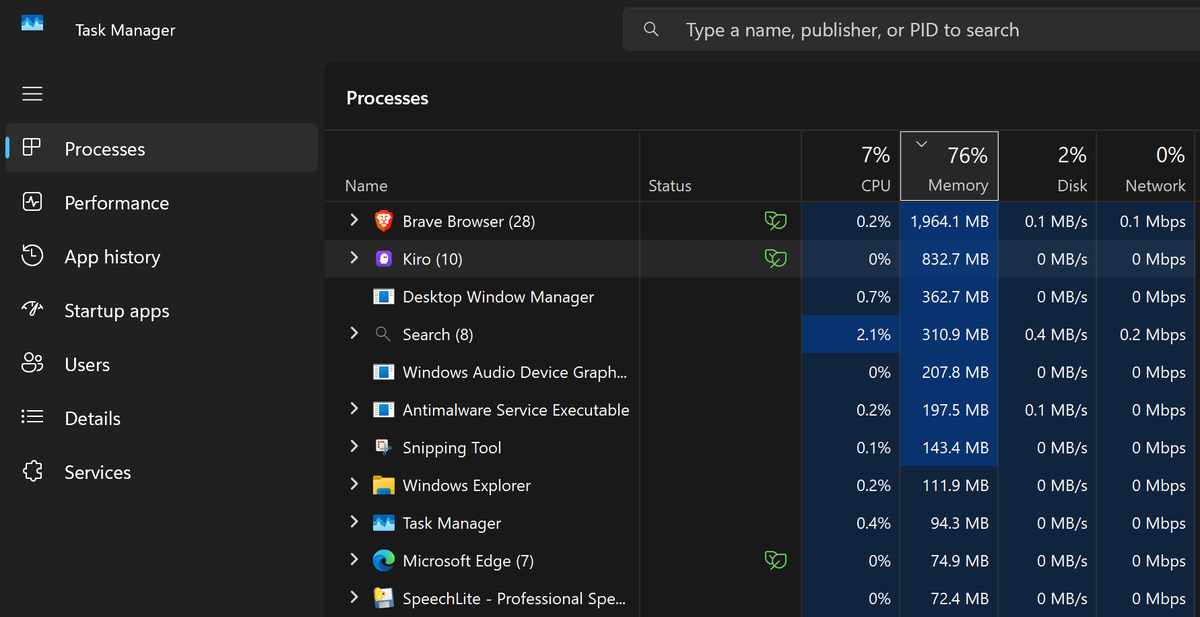This screenshot has height=617, width=1200.
Task: Click the Desktop Window Manager icon
Action: tap(383, 297)
